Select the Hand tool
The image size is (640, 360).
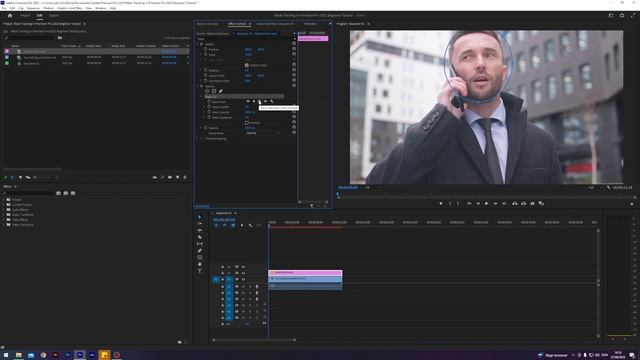point(200,264)
